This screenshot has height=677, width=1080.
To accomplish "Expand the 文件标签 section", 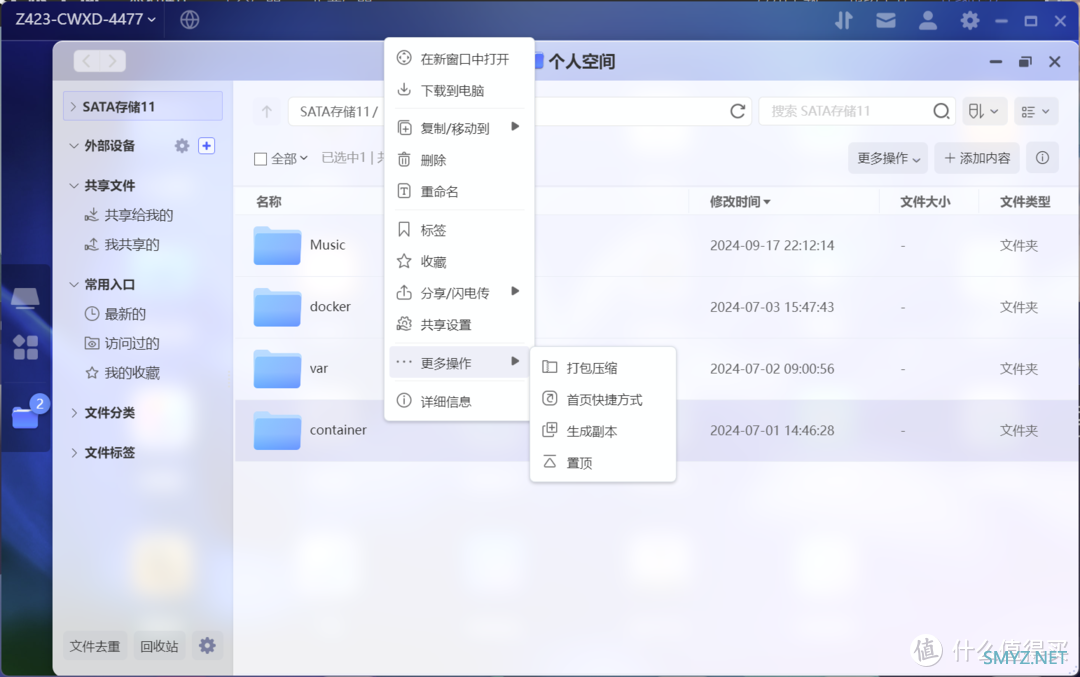I will (74, 452).
